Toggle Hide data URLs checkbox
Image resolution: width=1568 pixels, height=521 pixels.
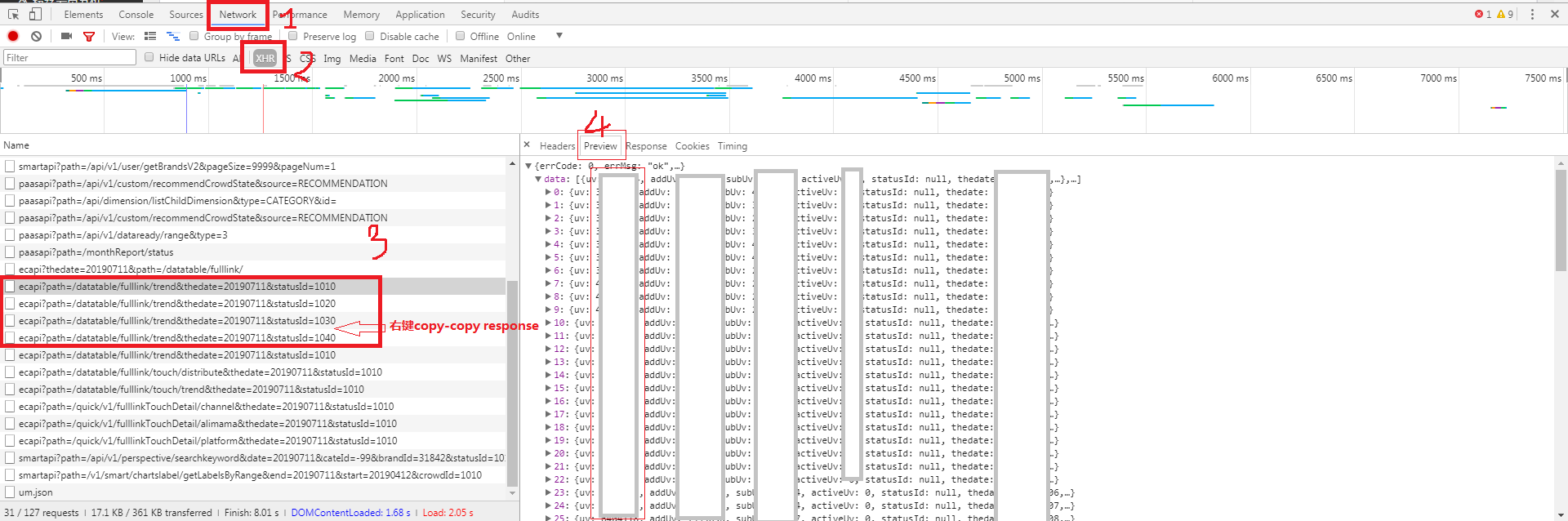click(x=149, y=57)
